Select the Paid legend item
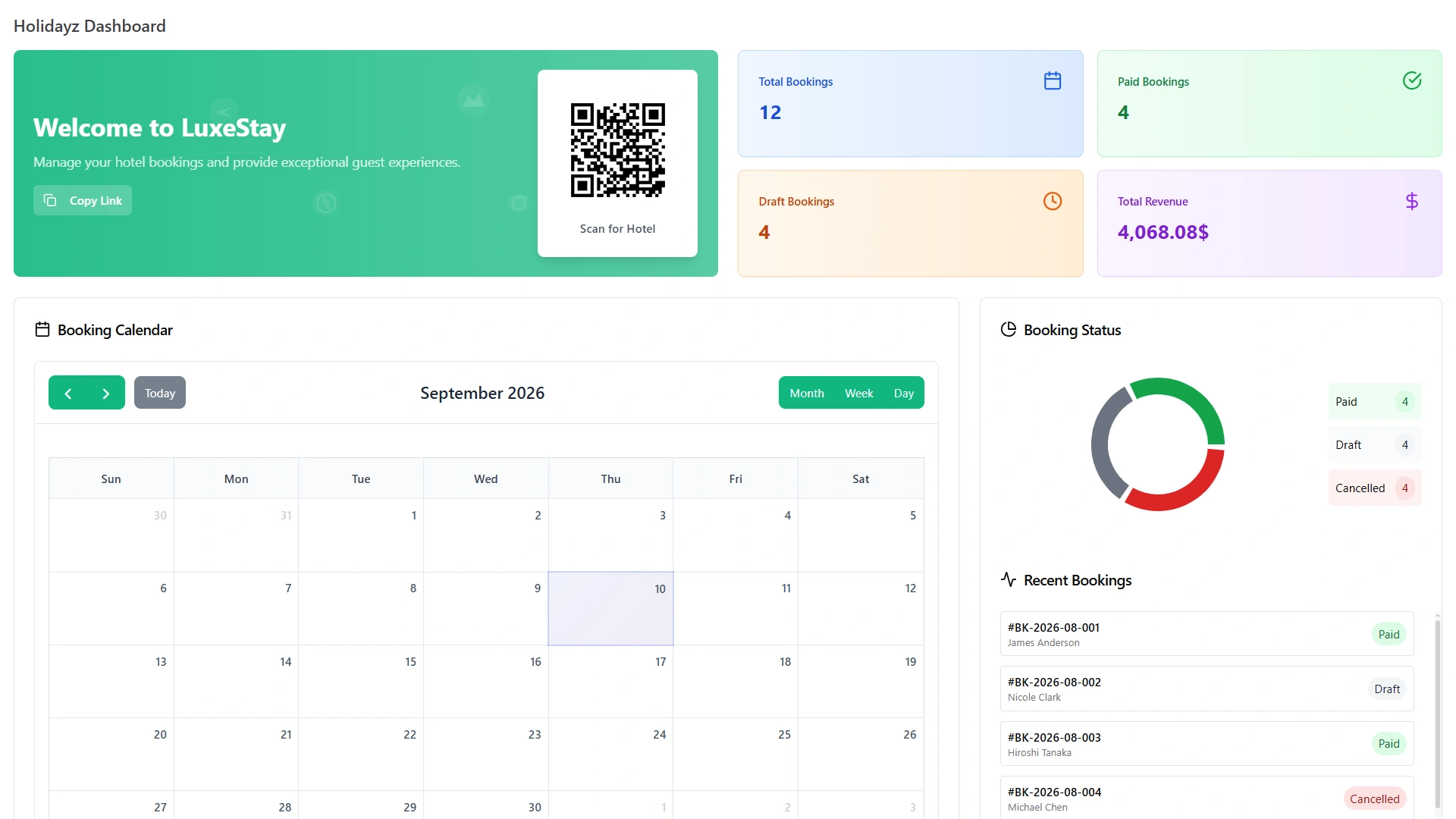The height and width of the screenshot is (819, 1456). 1375,402
